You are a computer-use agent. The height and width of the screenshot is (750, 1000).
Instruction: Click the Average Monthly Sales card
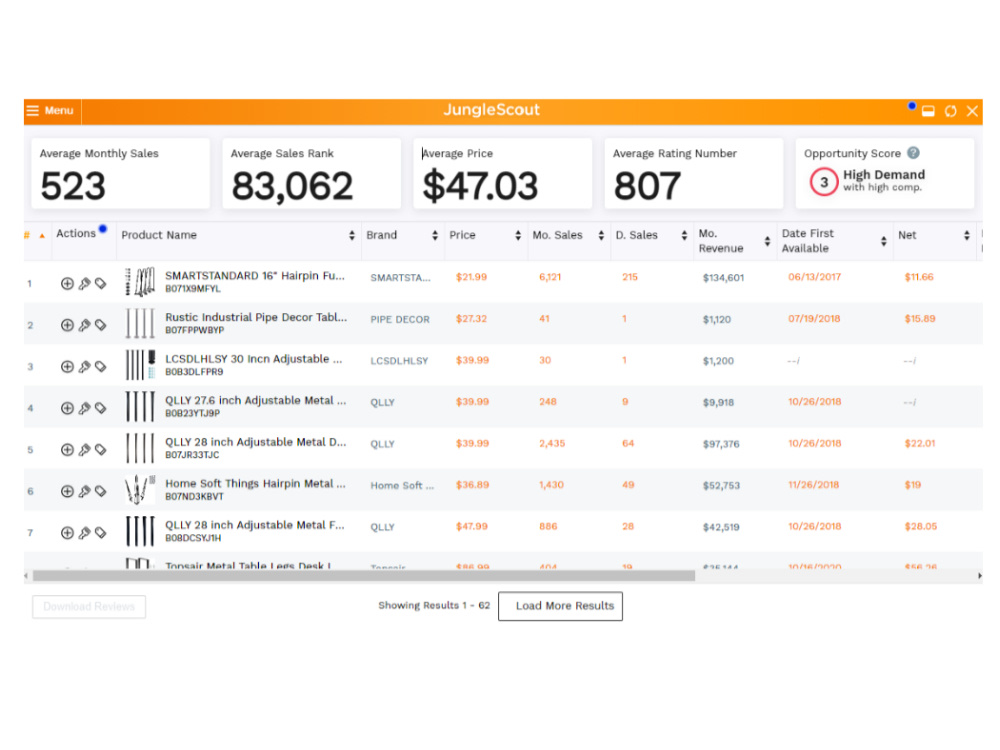pos(121,173)
